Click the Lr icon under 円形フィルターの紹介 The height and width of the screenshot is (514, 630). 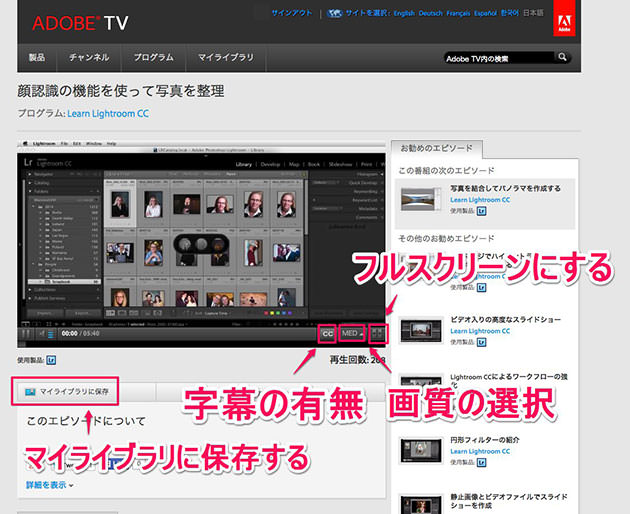coord(481,463)
